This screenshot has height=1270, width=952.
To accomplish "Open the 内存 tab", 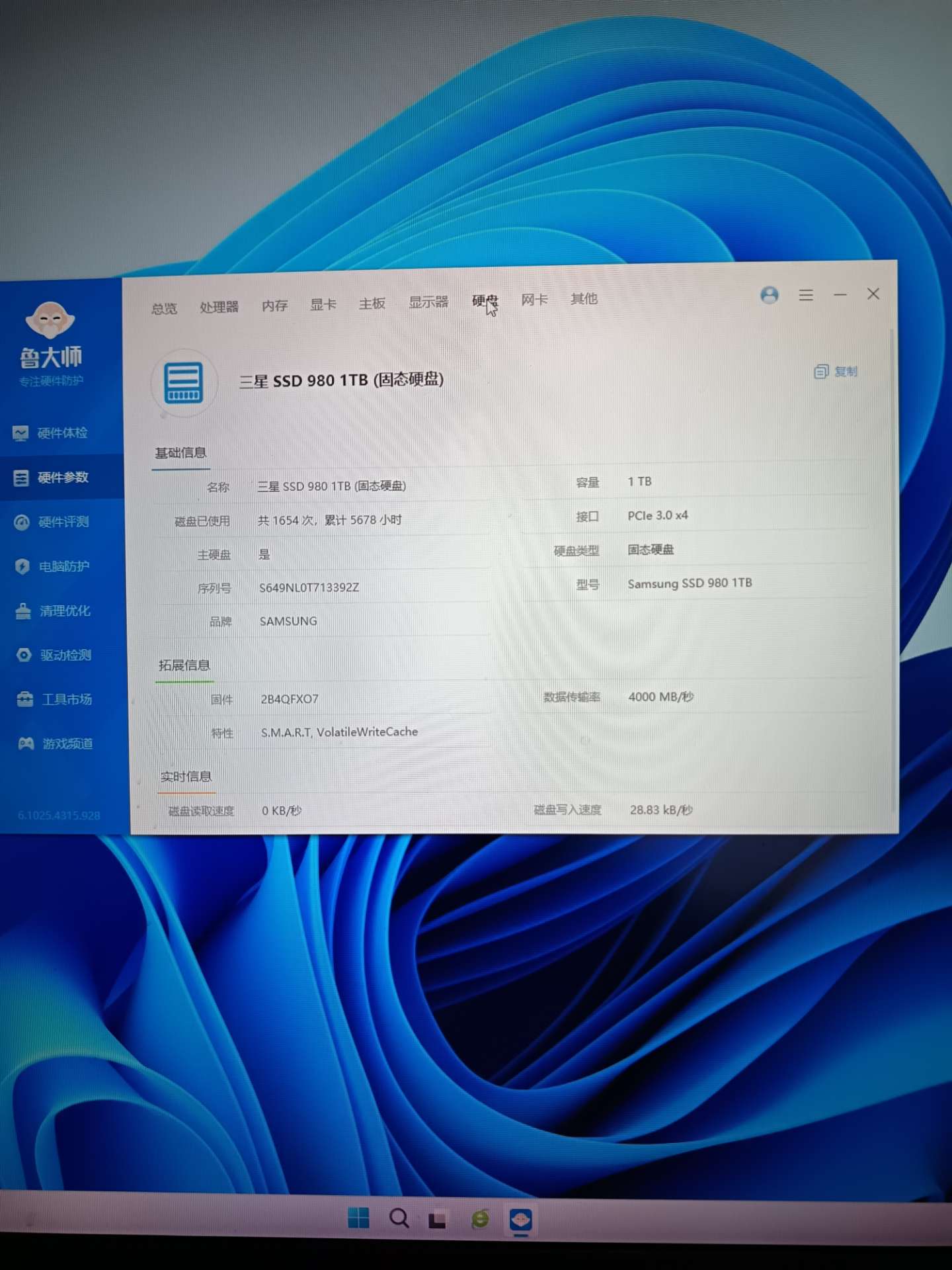I will point(274,306).
